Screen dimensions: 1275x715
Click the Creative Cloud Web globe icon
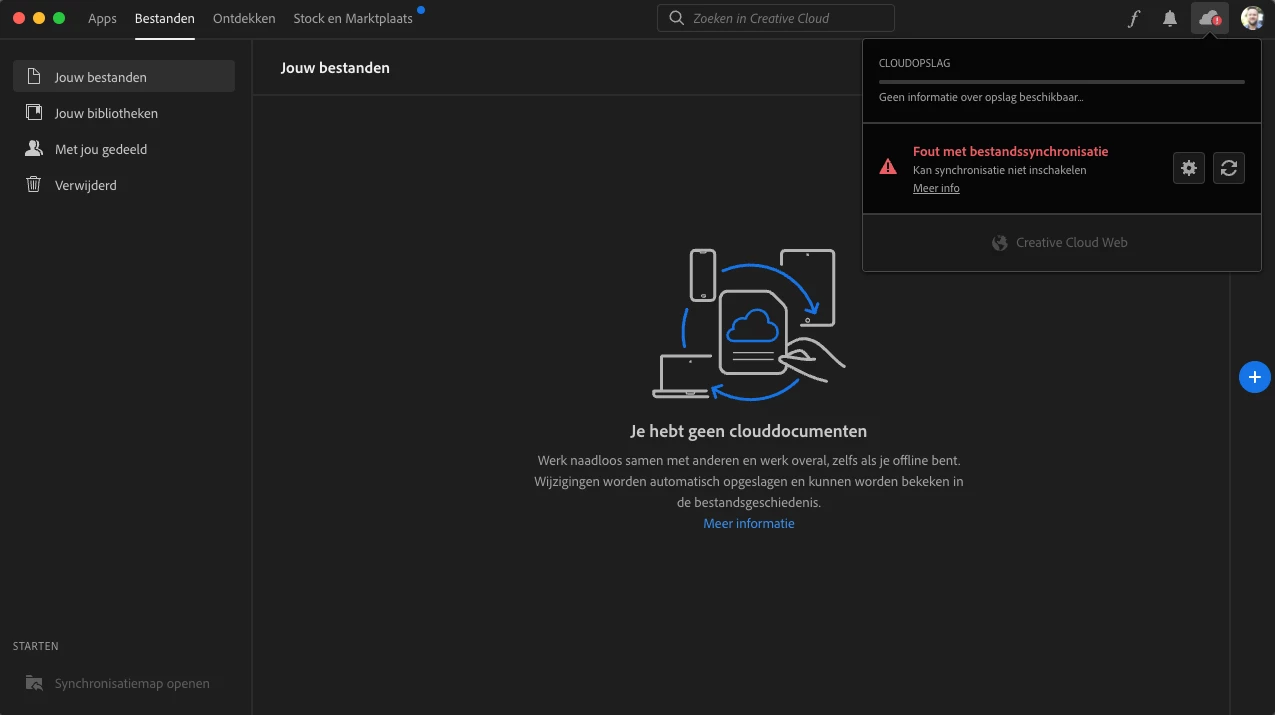[x=999, y=242]
